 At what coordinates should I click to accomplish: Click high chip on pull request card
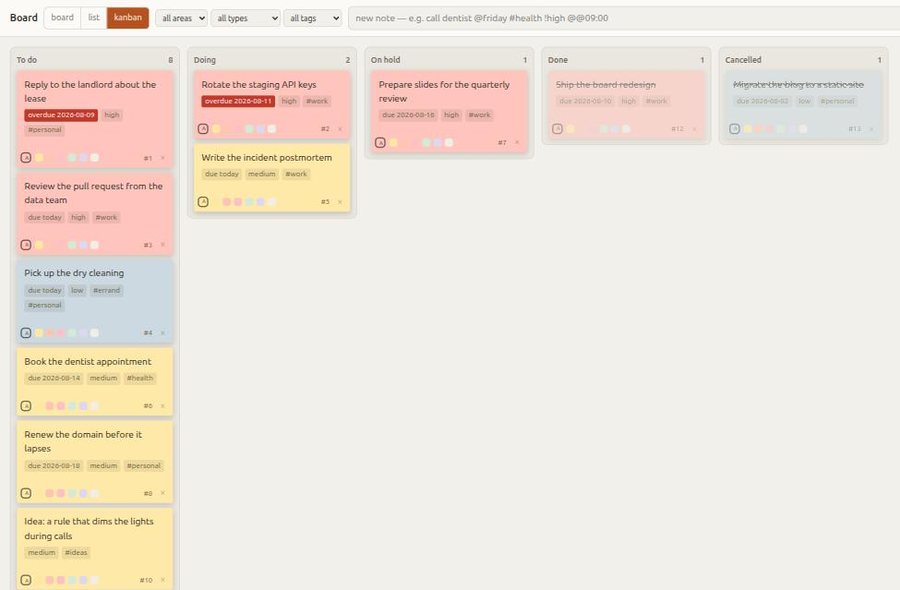coord(78,218)
